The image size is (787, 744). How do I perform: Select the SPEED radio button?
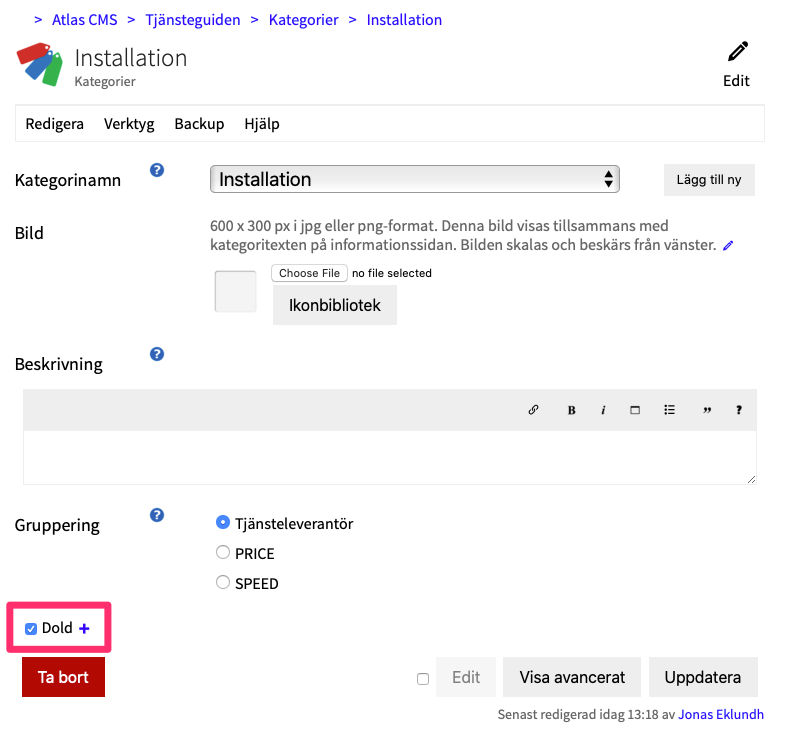[223, 582]
